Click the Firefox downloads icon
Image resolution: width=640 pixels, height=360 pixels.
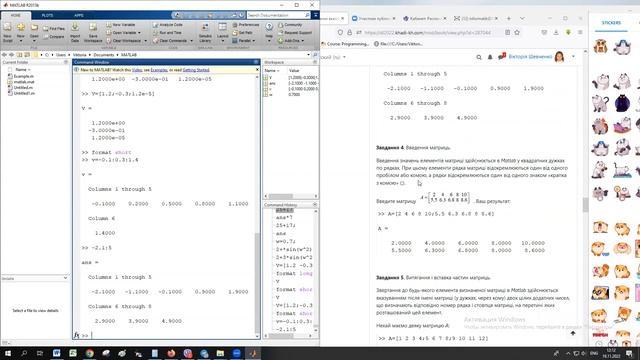[x=556, y=32]
